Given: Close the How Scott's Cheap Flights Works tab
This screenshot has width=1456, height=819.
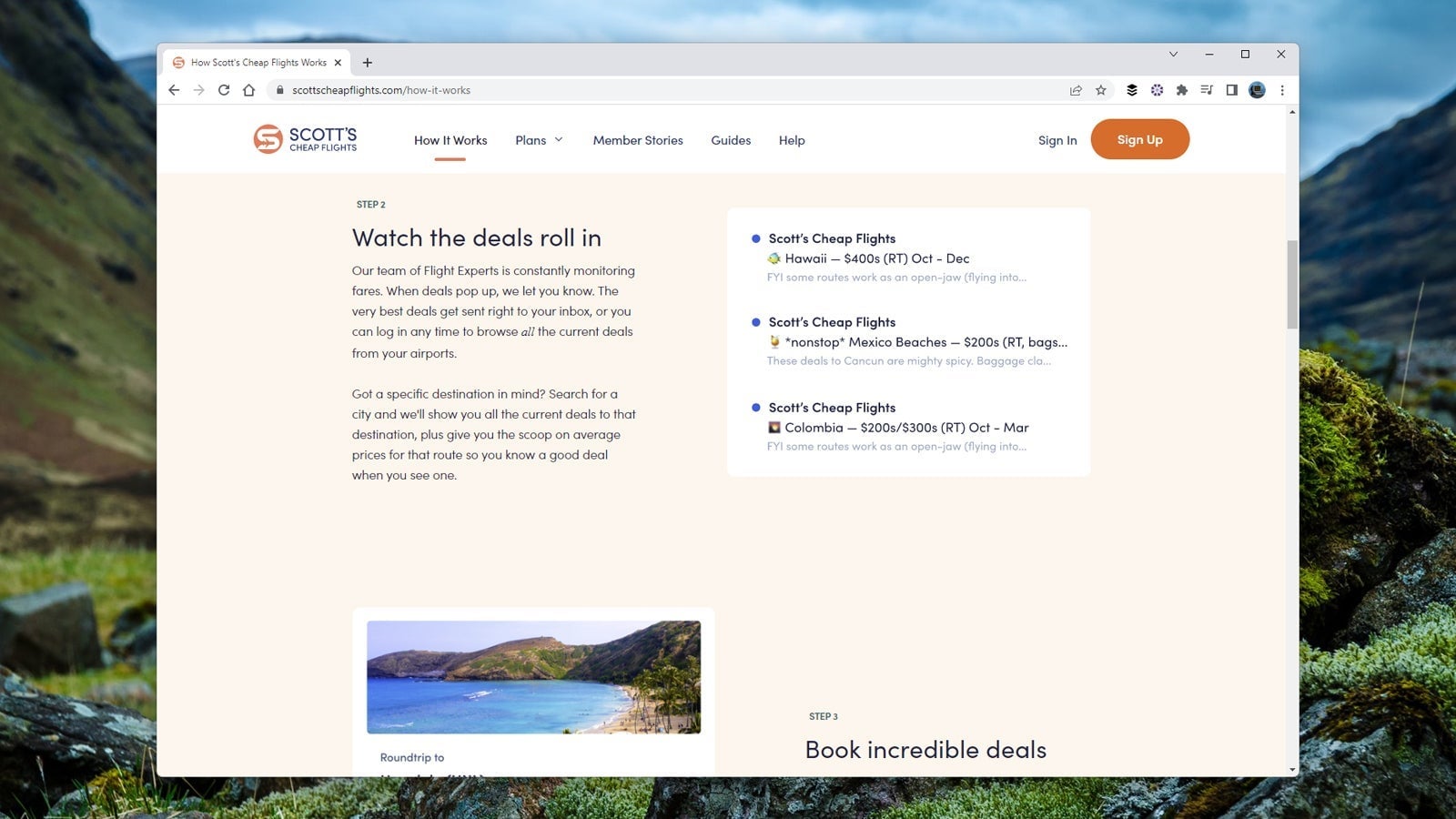Looking at the screenshot, I should click(338, 63).
